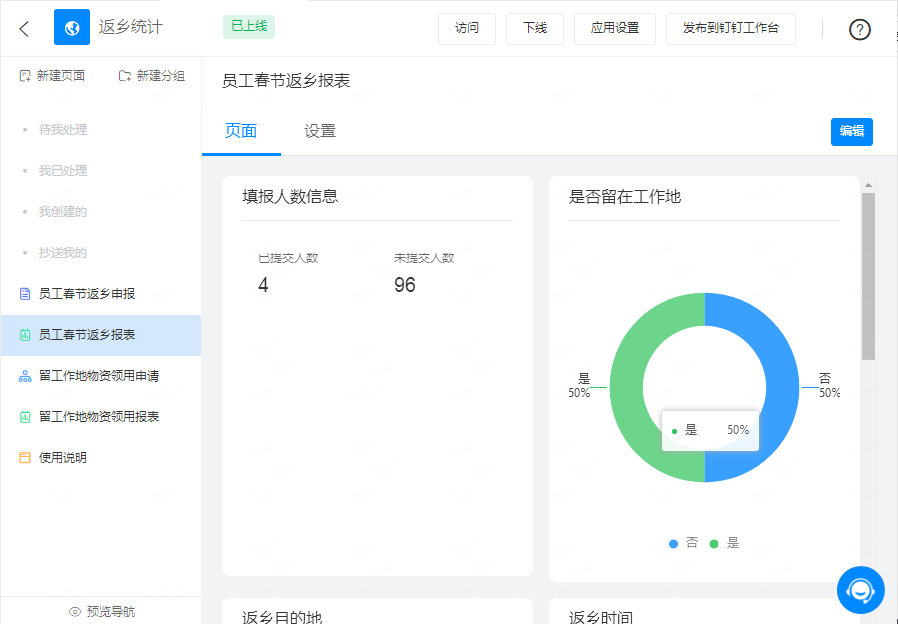Viewport: 898px width, 624px height.
Task: Click the 新建页面 page creation icon
Action: 23,75
